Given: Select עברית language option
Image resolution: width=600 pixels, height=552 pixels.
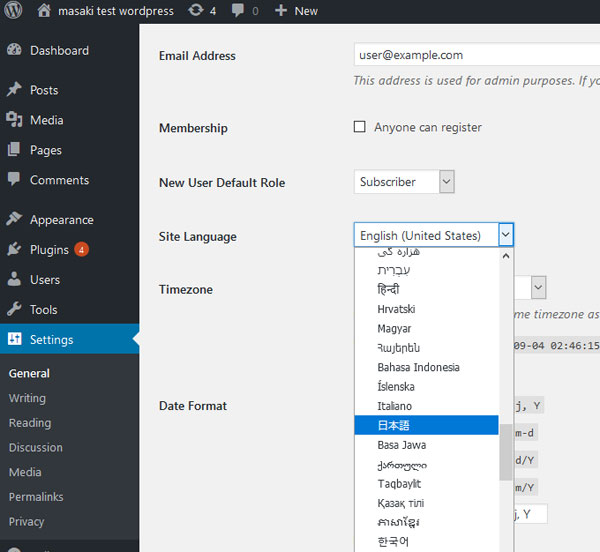Looking at the screenshot, I should pyautogui.click(x=426, y=270).
